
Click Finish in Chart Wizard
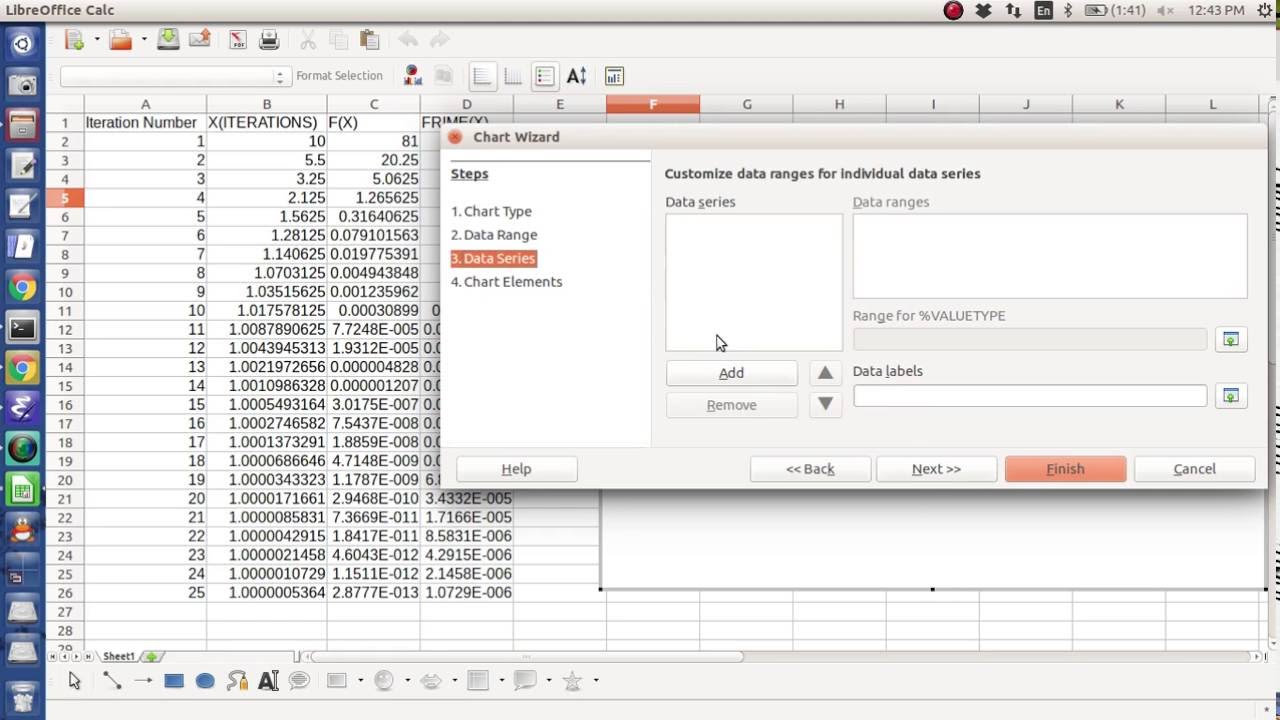tap(1065, 469)
